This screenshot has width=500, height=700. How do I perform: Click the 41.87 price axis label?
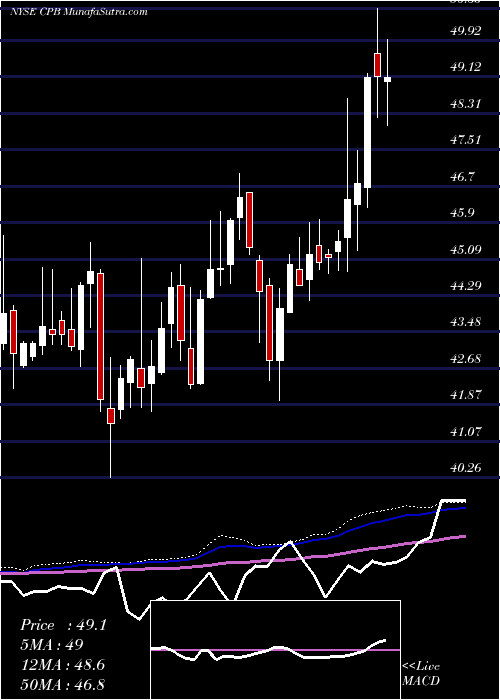466,395
